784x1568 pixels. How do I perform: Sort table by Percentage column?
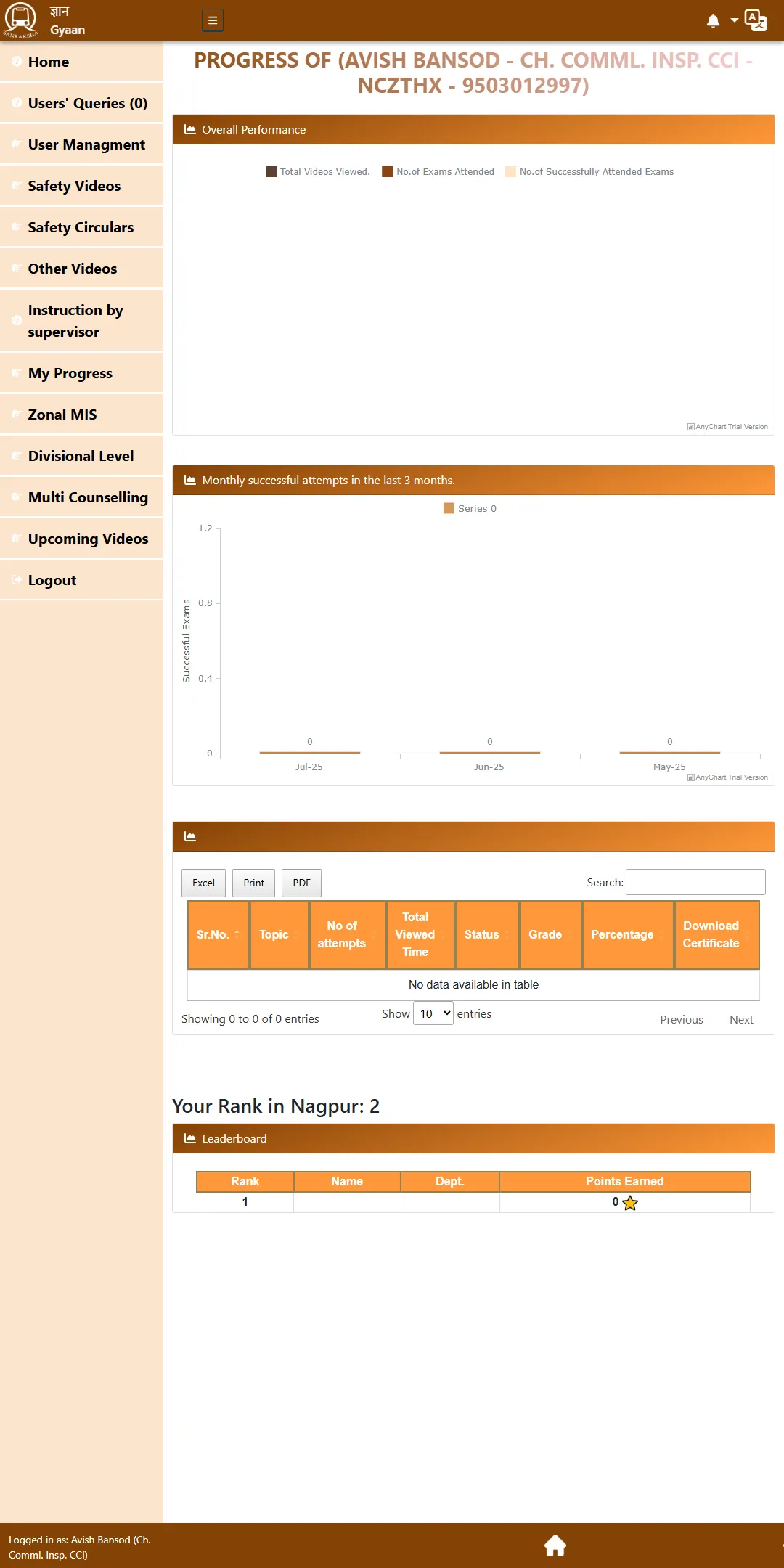click(x=628, y=935)
